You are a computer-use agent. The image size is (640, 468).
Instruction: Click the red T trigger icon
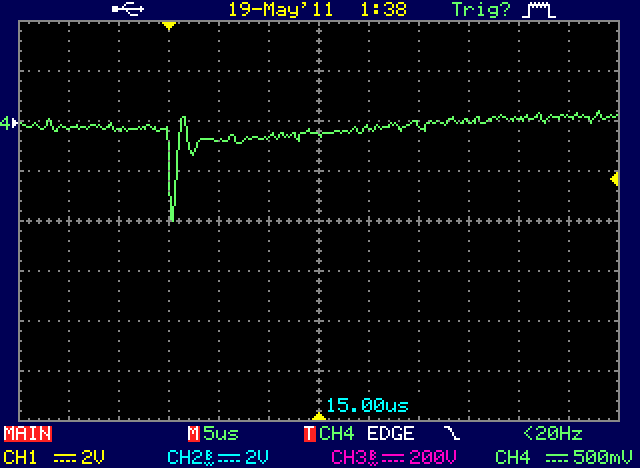[310, 433]
